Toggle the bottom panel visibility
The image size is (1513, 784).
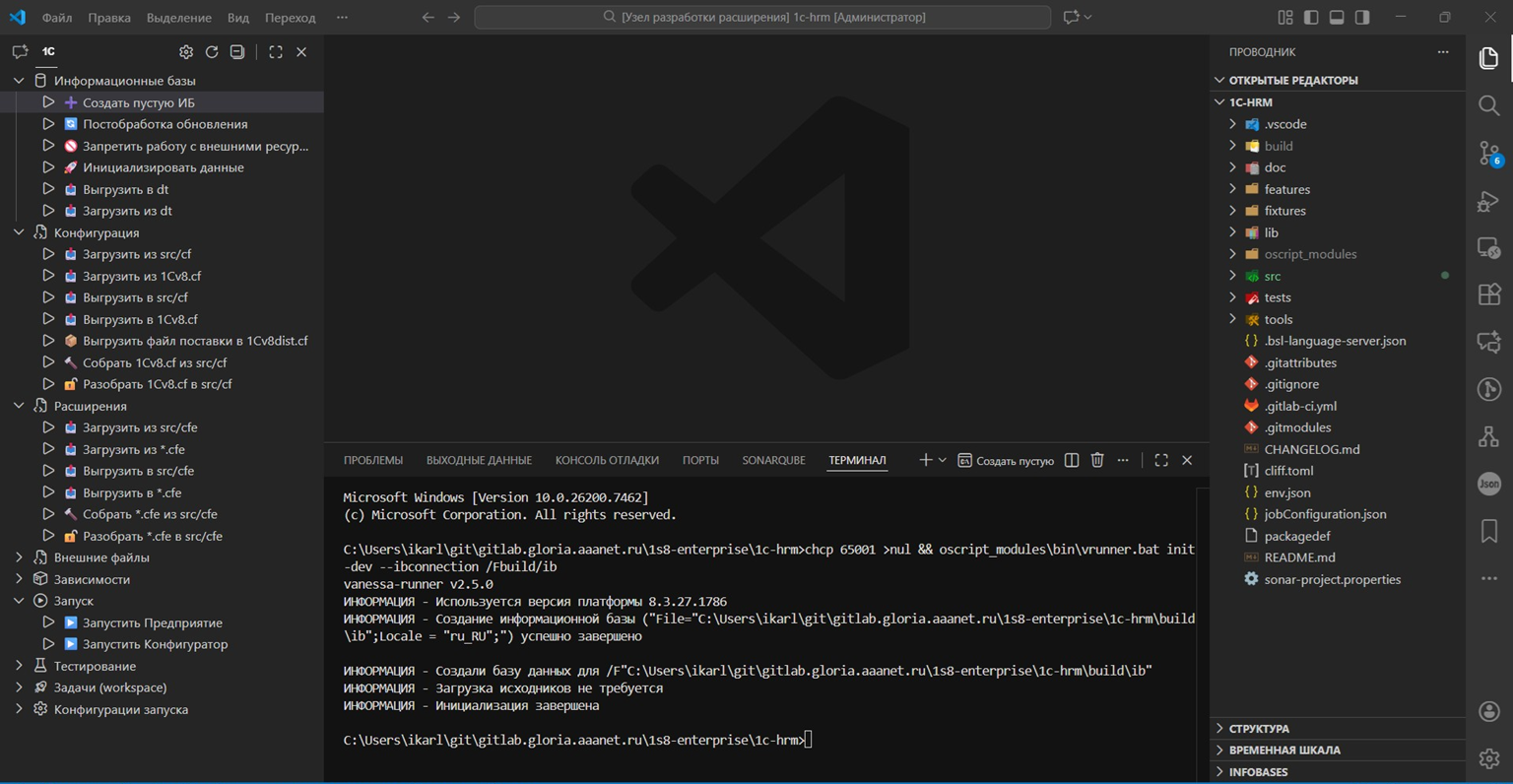pyautogui.click(x=1337, y=18)
